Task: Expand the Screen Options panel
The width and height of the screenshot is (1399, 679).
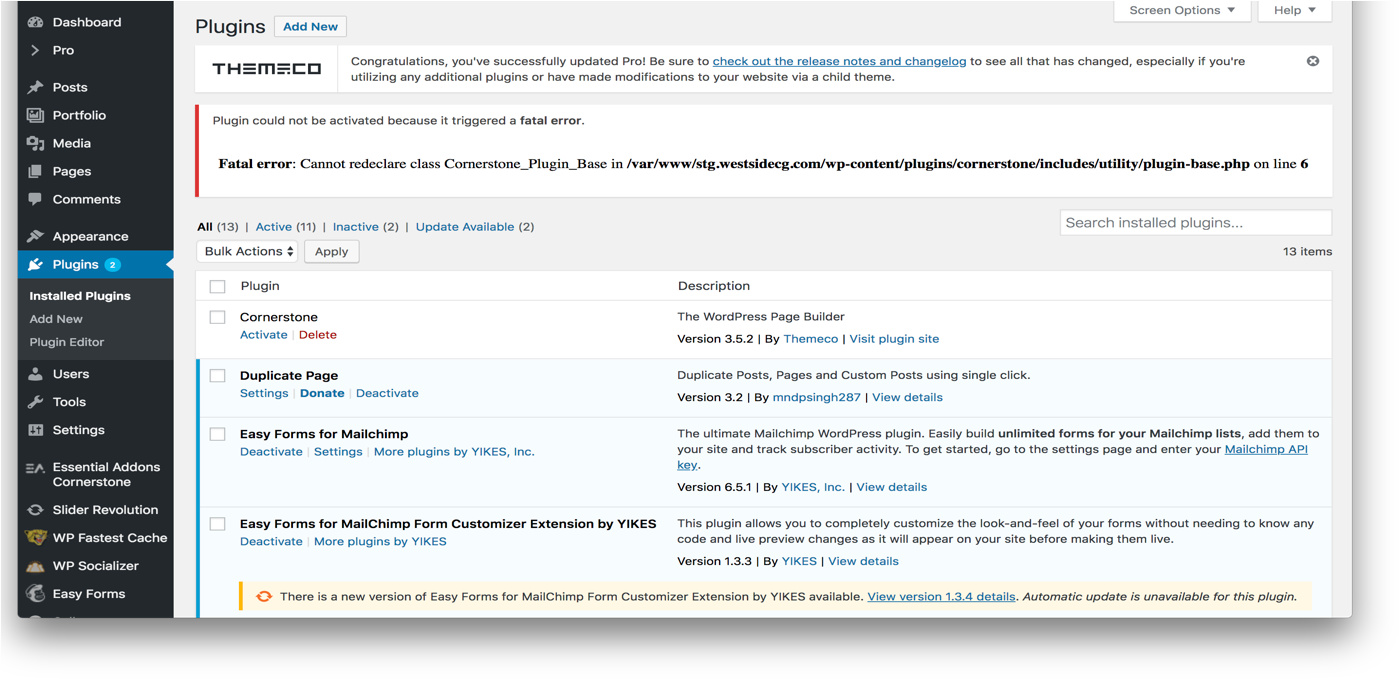Action: (1182, 10)
